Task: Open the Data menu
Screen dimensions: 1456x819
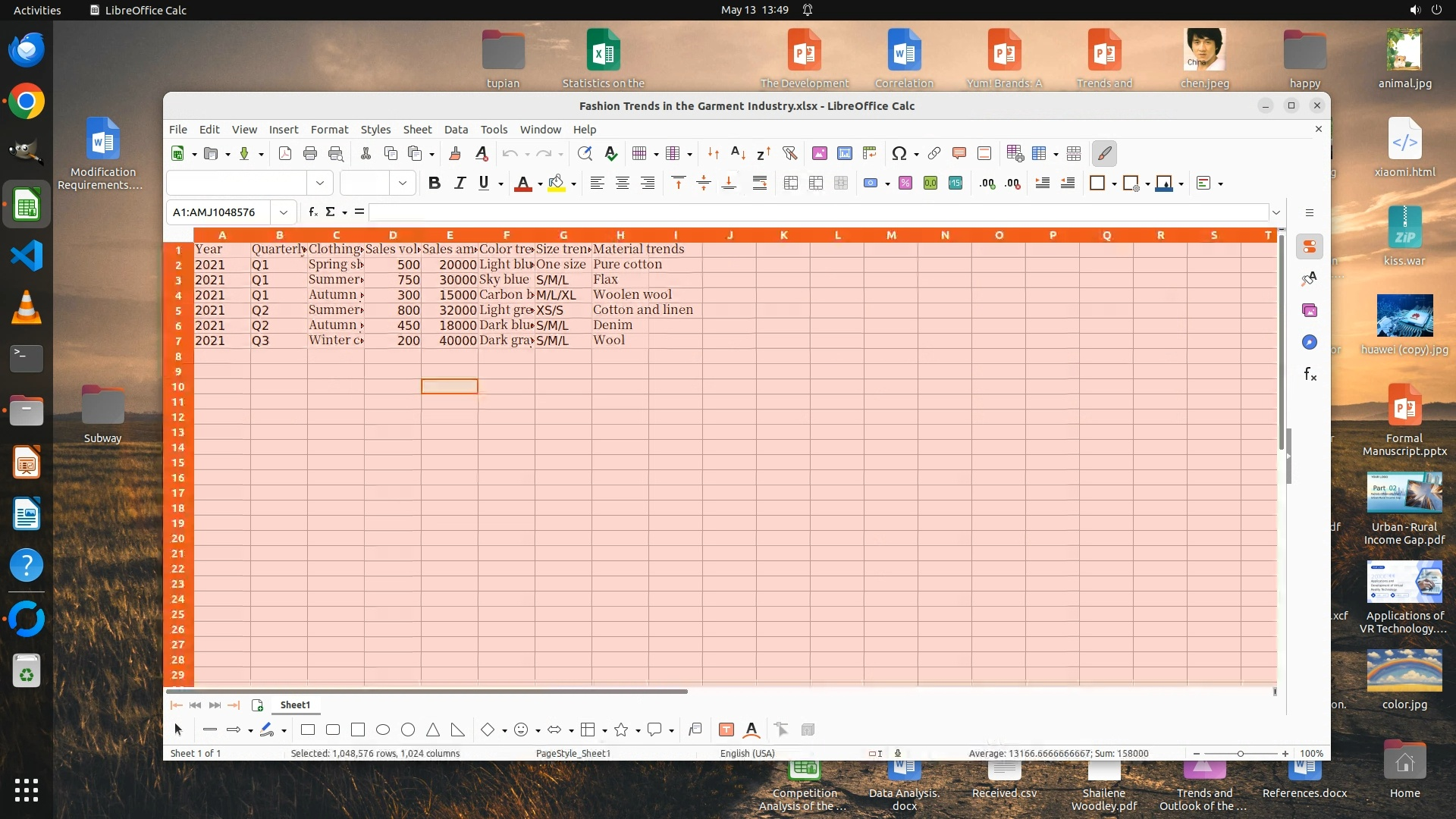Action: (456, 130)
